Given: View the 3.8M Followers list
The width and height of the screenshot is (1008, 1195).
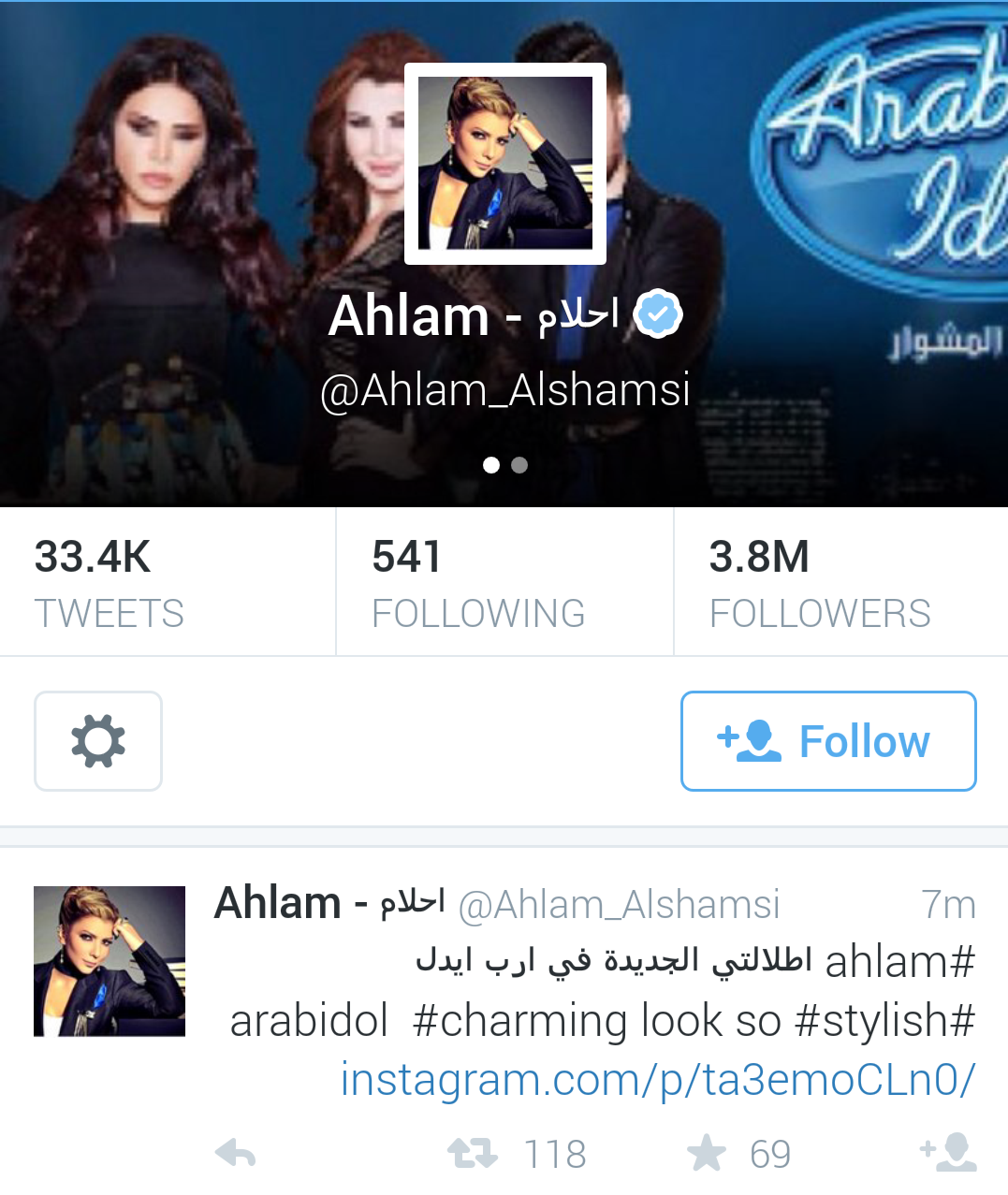Looking at the screenshot, I should coord(840,582).
